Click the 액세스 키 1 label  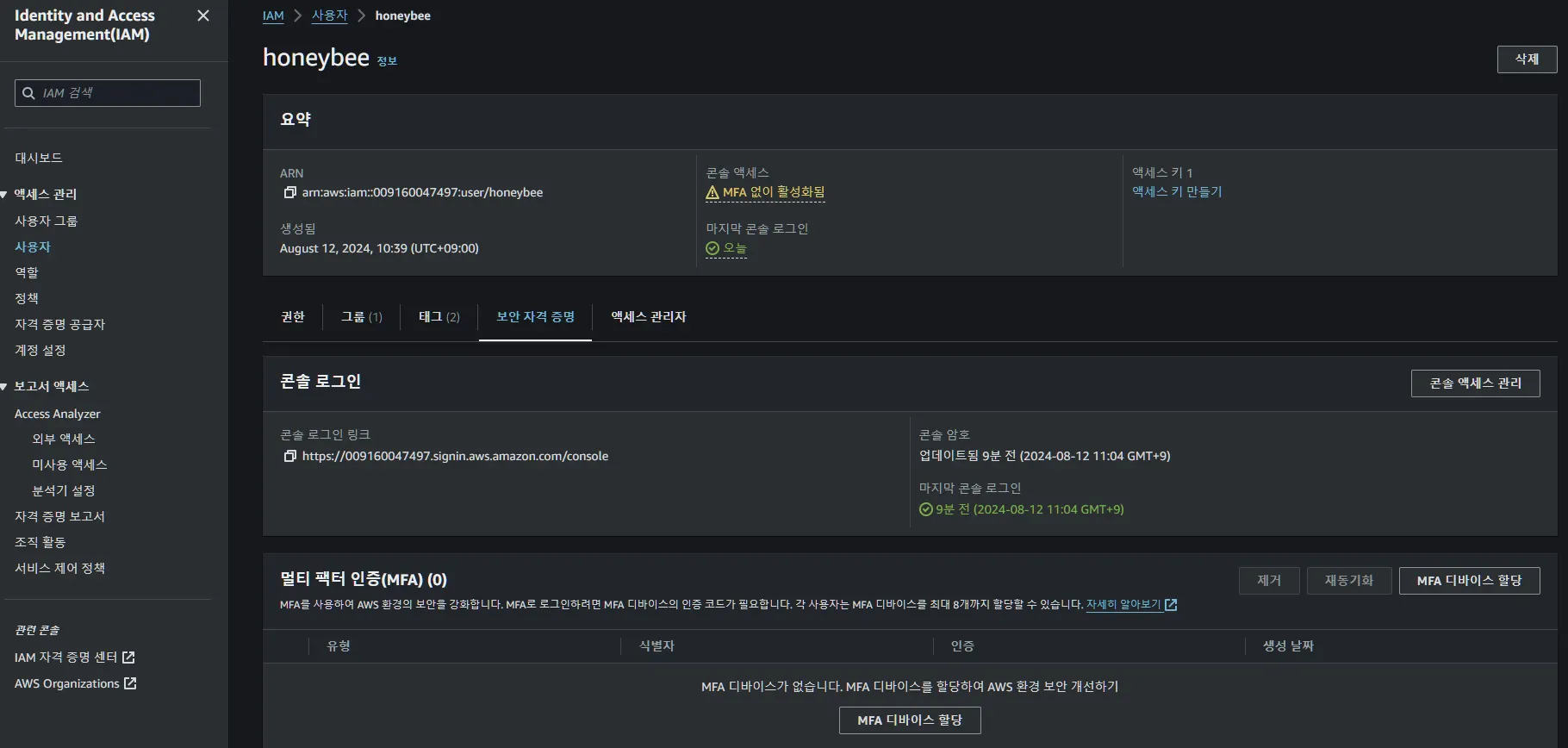[x=1162, y=173]
